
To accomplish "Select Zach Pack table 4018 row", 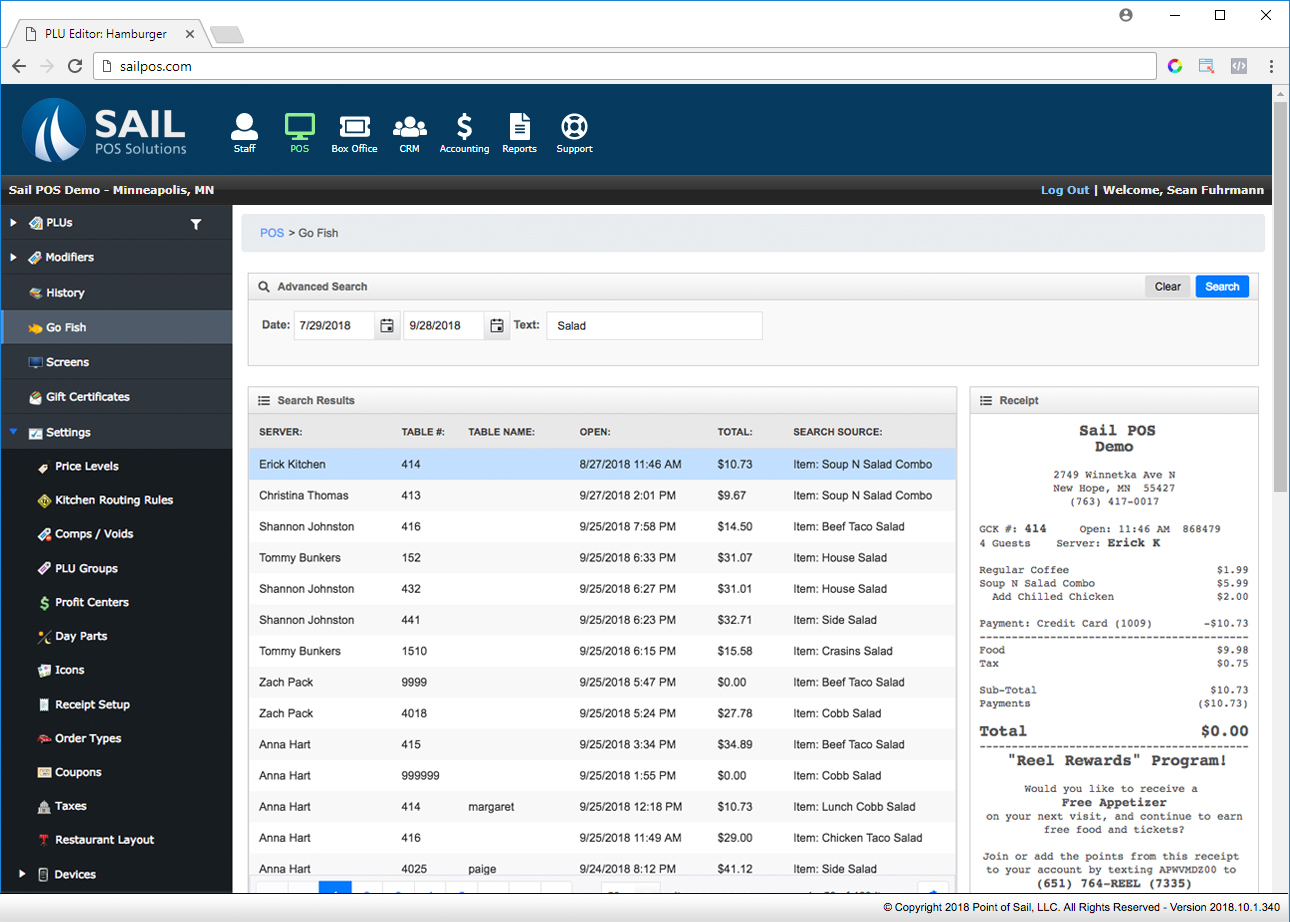I will pyautogui.click(x=602, y=713).
